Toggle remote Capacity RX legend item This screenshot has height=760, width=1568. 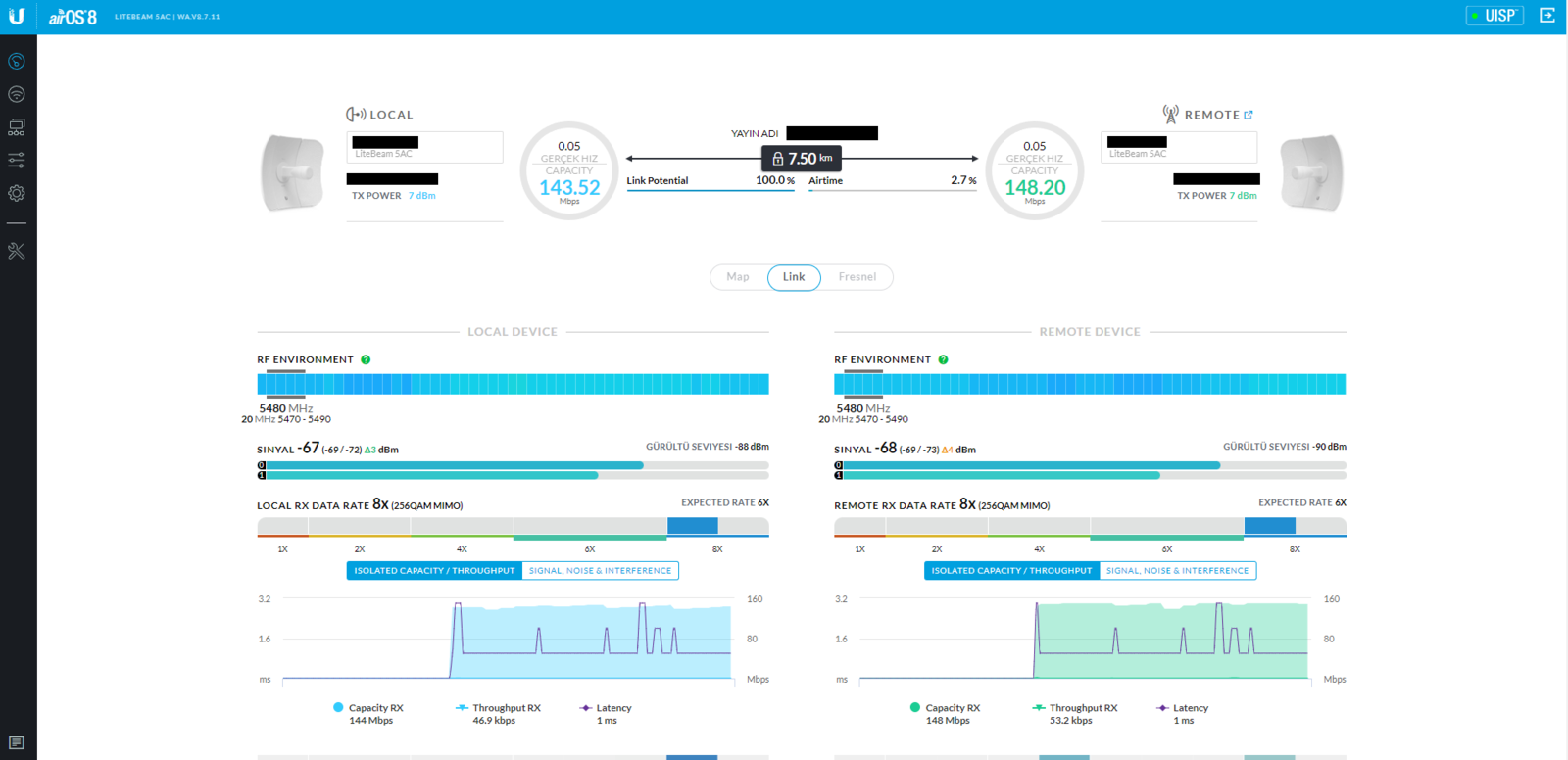pos(946,714)
